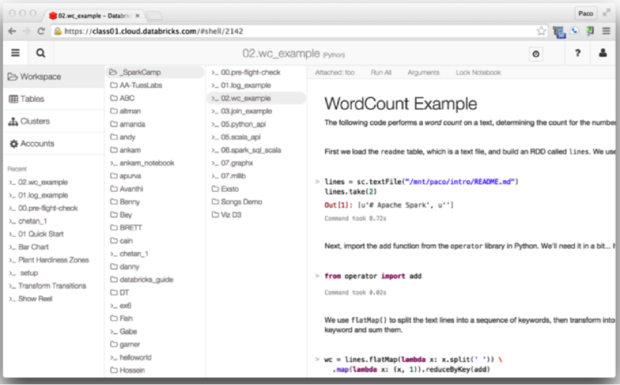The height and width of the screenshot is (385, 620).
Task: Open recent item Show Reel
Action: [31, 299]
